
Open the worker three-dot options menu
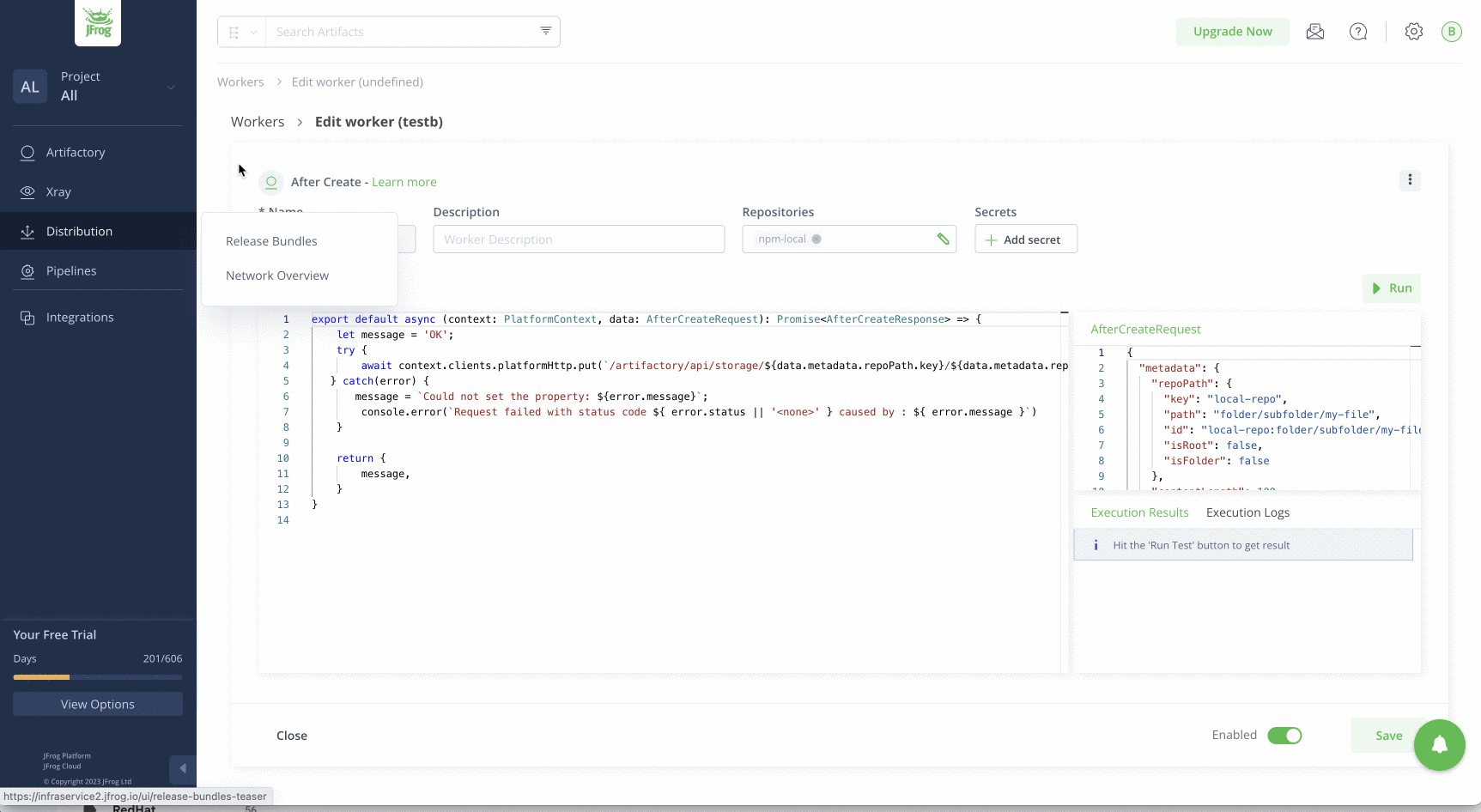tap(1409, 180)
